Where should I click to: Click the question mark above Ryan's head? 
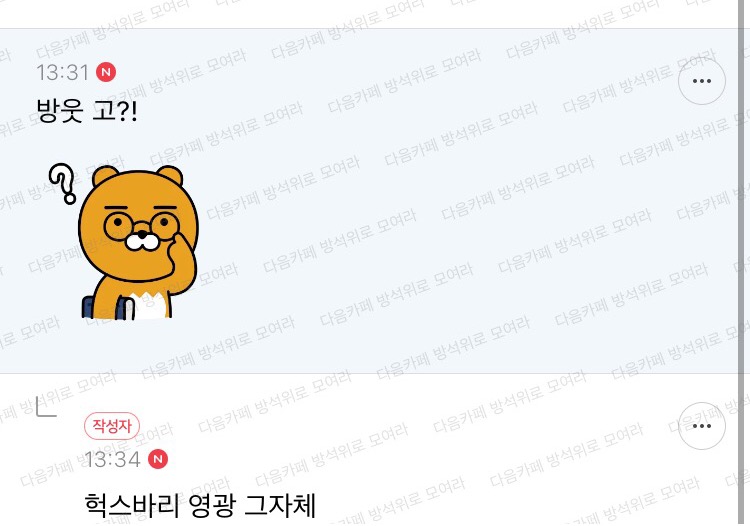tap(63, 183)
